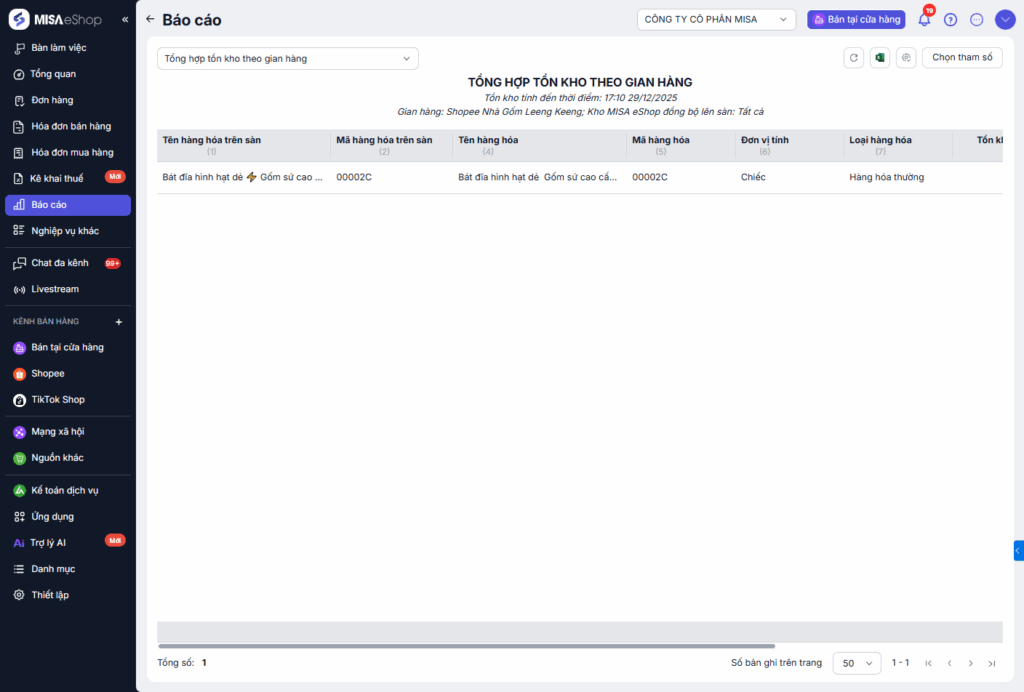Screen dimensions: 1024x692
Task: Go to previous page of results
Action: tap(950, 663)
